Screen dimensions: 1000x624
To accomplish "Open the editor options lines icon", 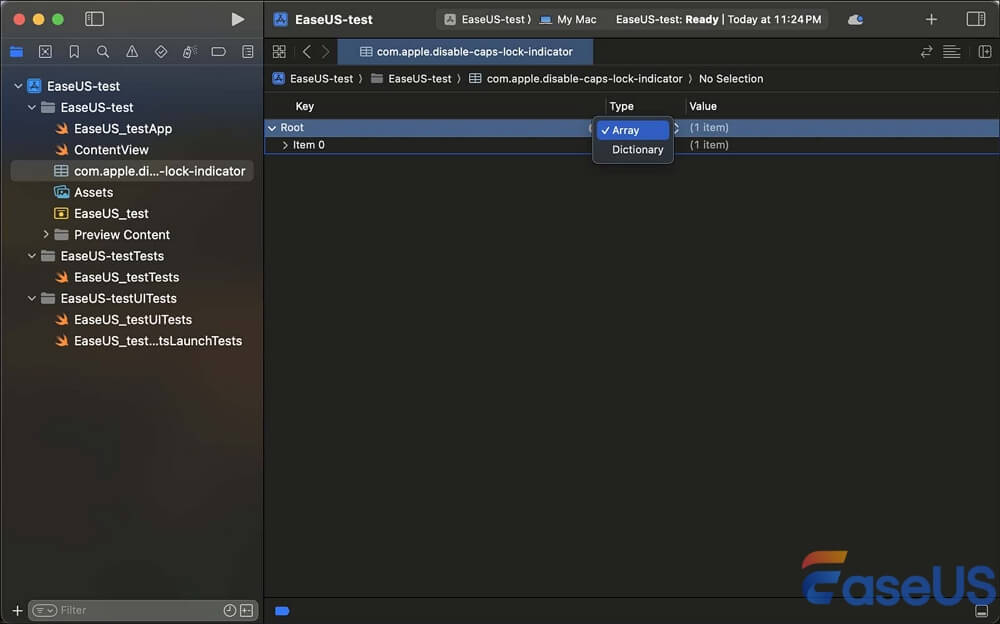I will tap(952, 52).
